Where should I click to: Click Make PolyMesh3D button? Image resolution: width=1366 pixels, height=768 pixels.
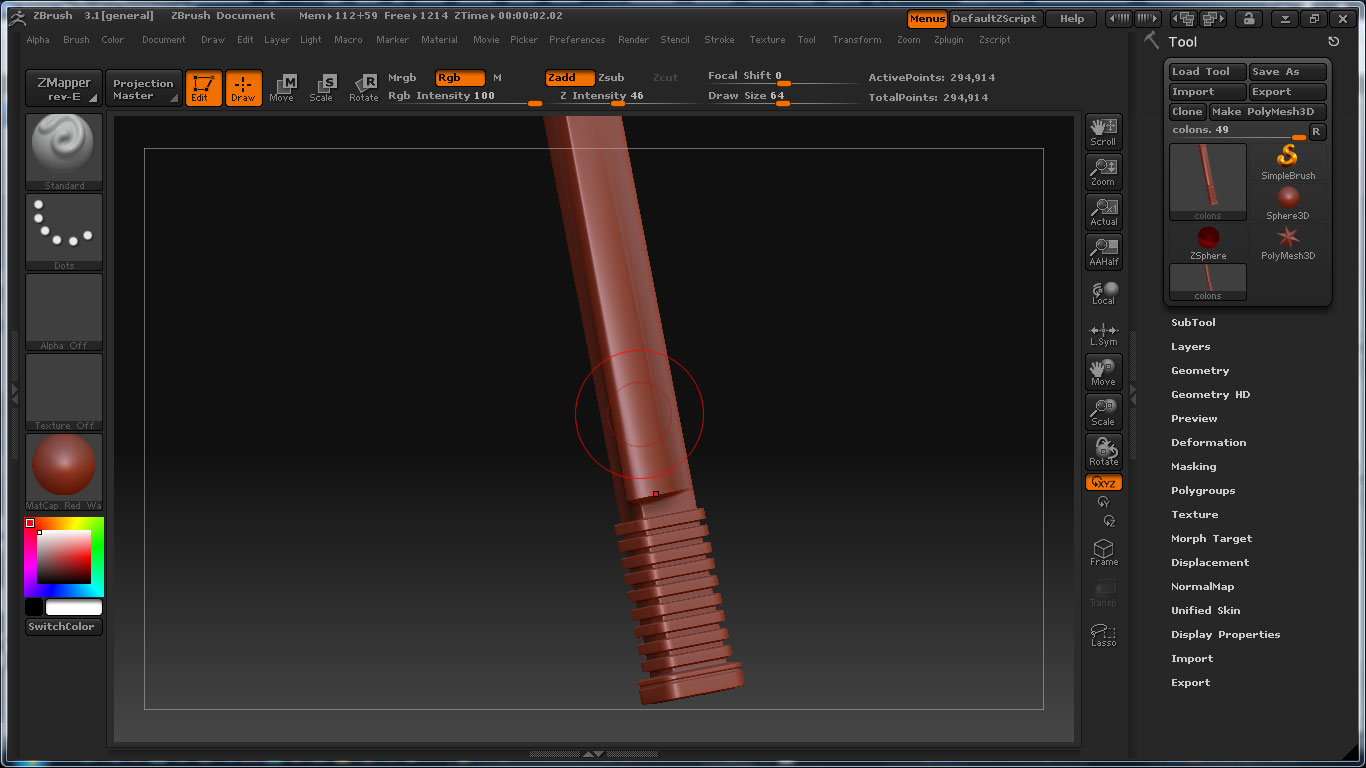pyautogui.click(x=1268, y=112)
